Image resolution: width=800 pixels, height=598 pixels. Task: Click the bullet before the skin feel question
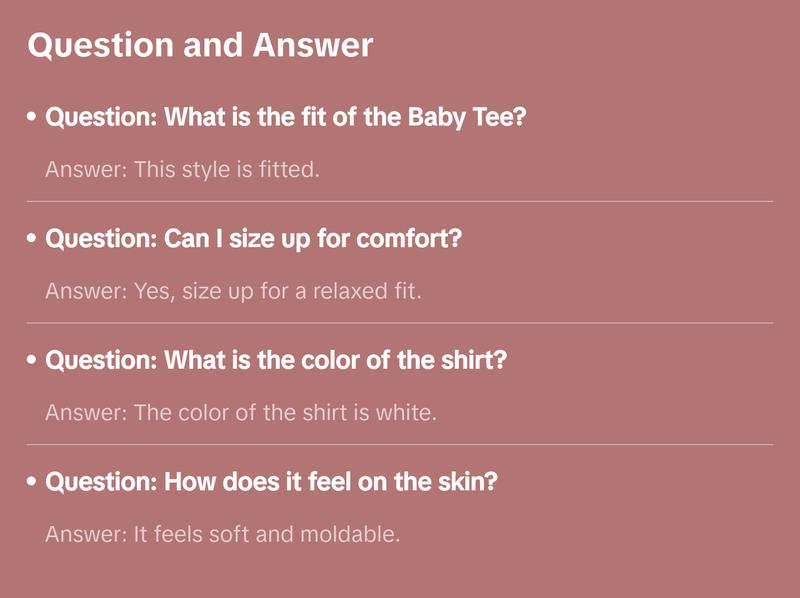[x=32, y=482]
